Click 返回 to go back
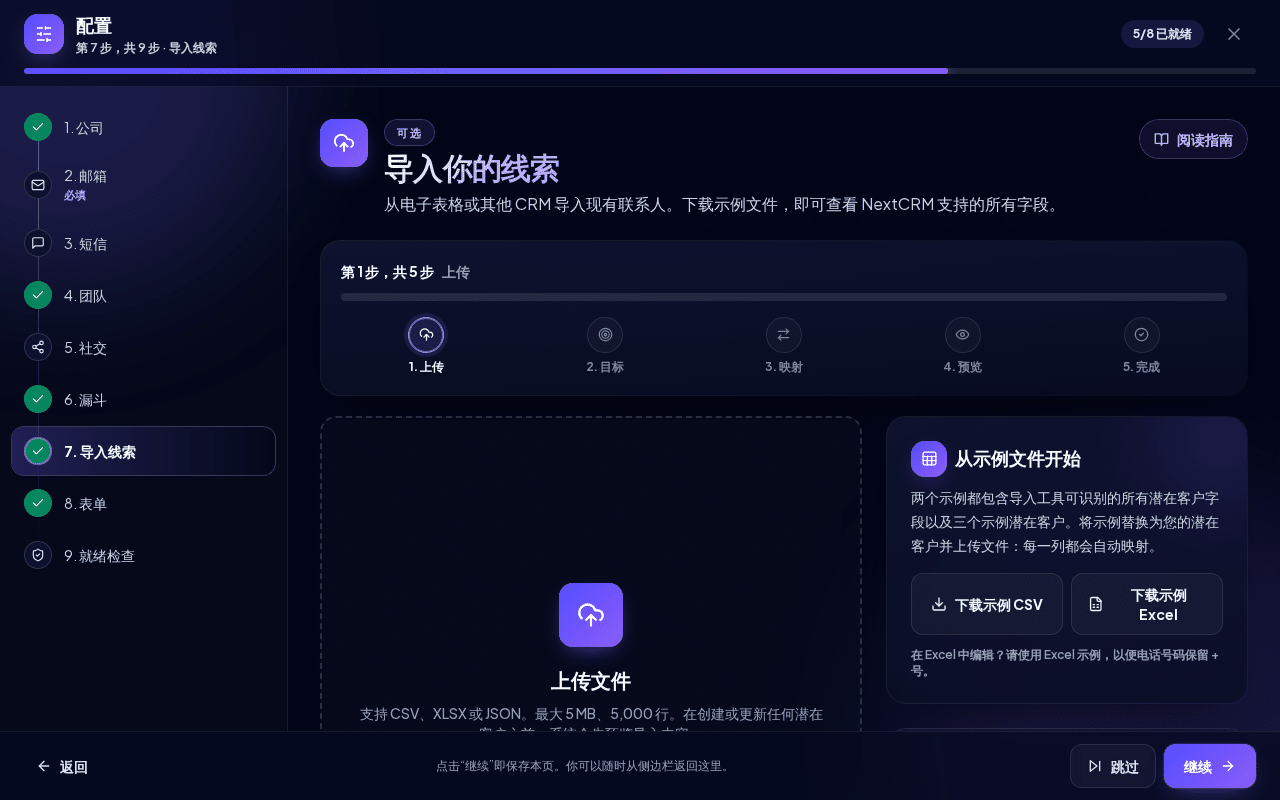The width and height of the screenshot is (1280, 800). (x=62, y=766)
